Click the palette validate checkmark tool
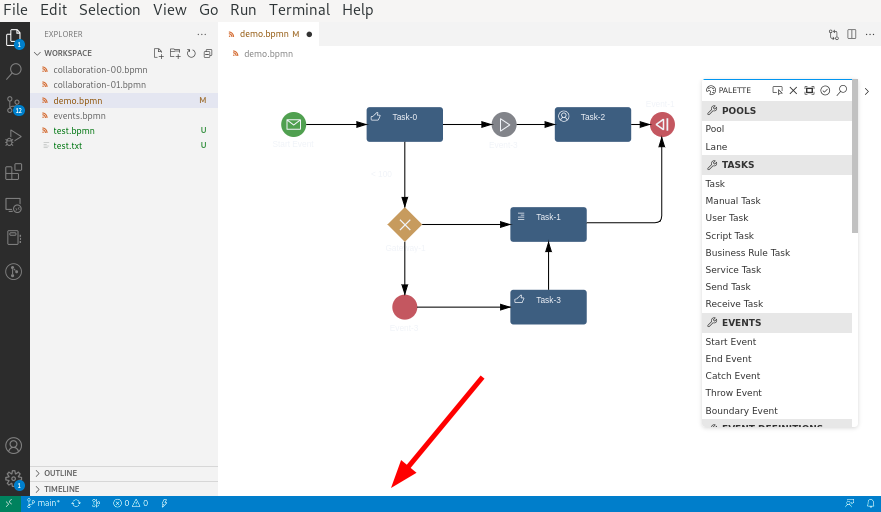Screen dimensions: 881x512 pyautogui.click(x=825, y=90)
